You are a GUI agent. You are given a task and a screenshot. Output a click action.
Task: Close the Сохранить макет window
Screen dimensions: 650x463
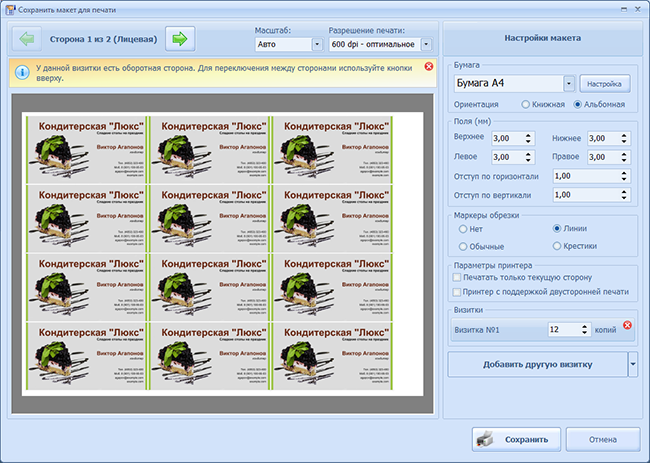638,10
